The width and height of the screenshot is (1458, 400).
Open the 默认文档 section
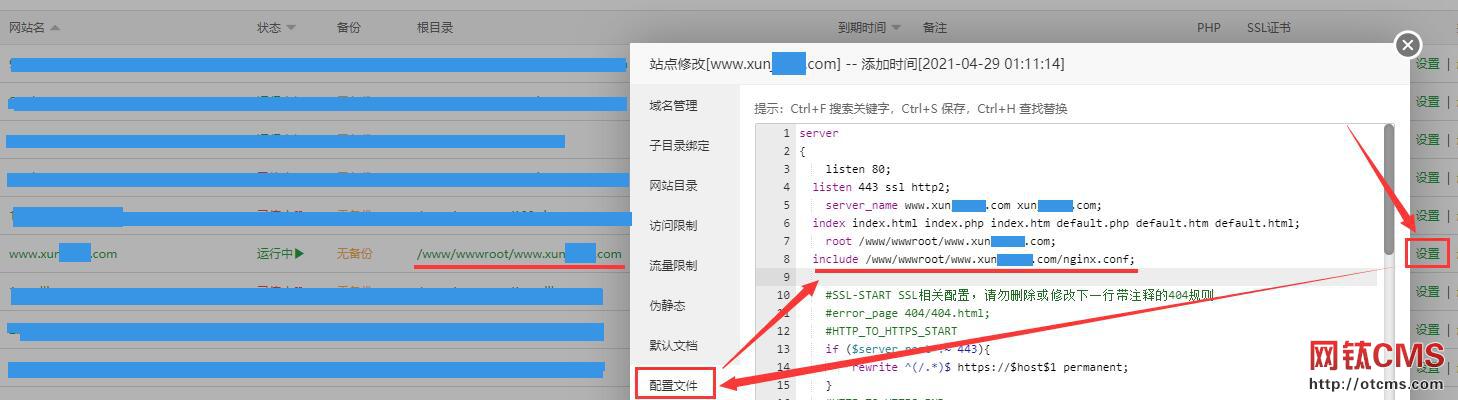tap(673, 346)
